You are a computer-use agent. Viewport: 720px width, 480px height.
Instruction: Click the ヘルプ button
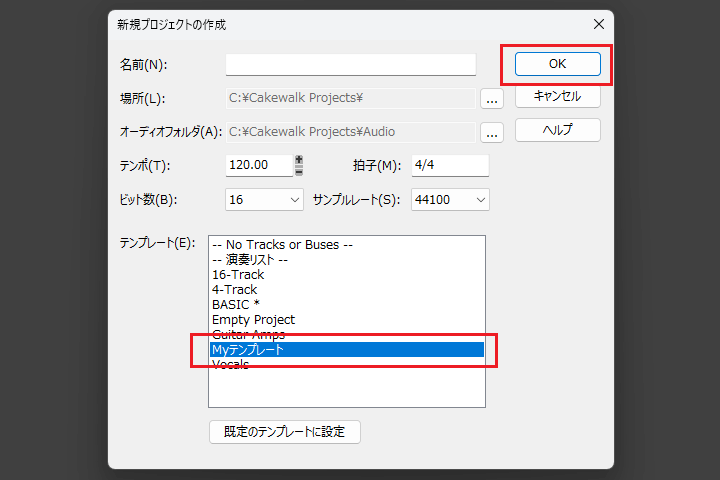click(x=557, y=130)
